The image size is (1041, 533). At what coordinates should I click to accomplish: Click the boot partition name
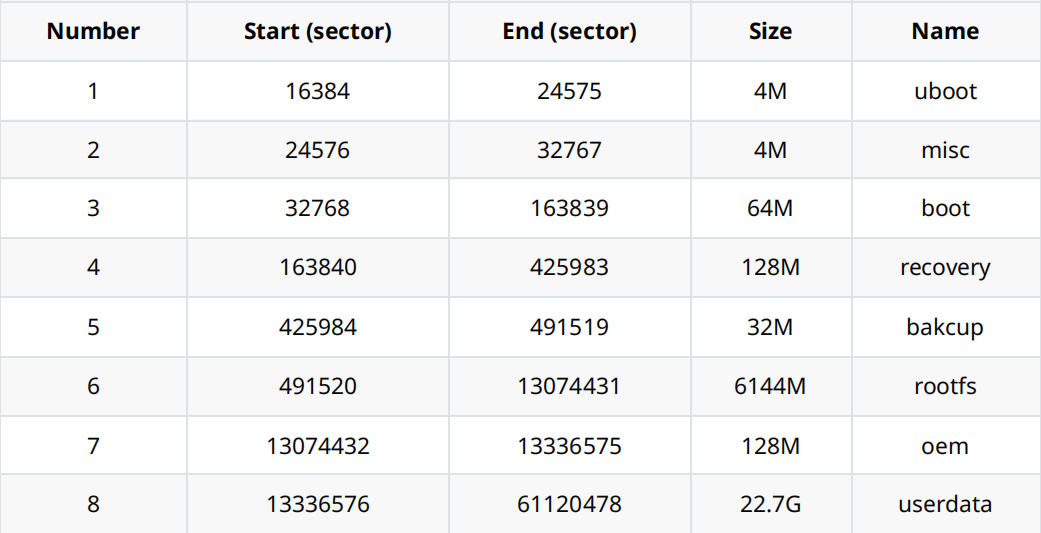pos(945,208)
